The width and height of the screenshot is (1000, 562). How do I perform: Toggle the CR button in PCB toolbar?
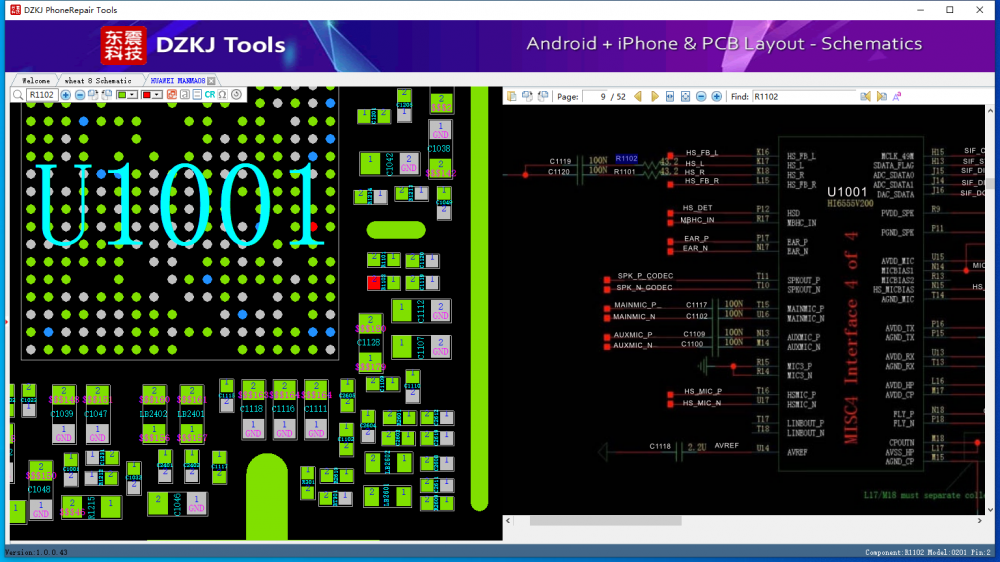click(x=210, y=95)
